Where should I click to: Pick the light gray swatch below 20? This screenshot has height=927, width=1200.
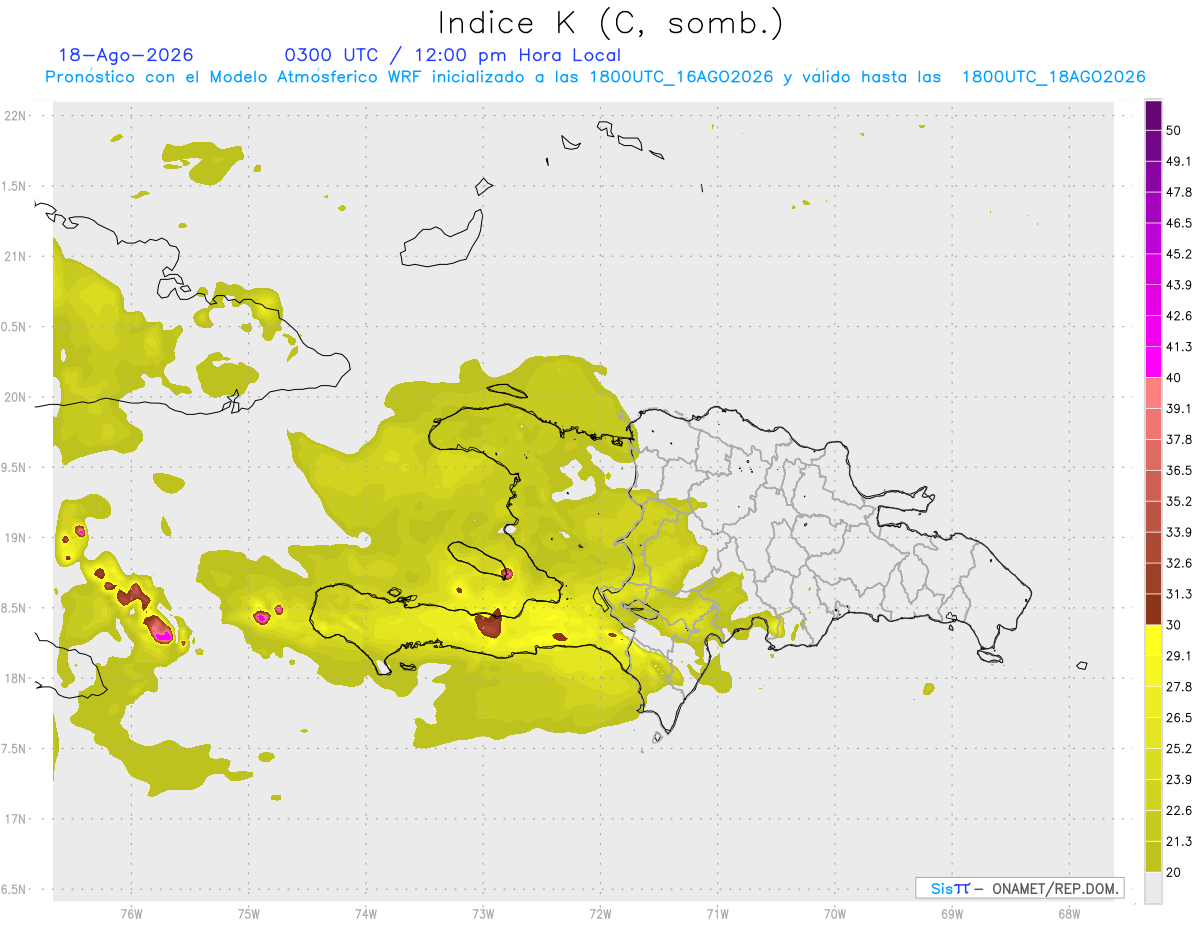(1153, 888)
